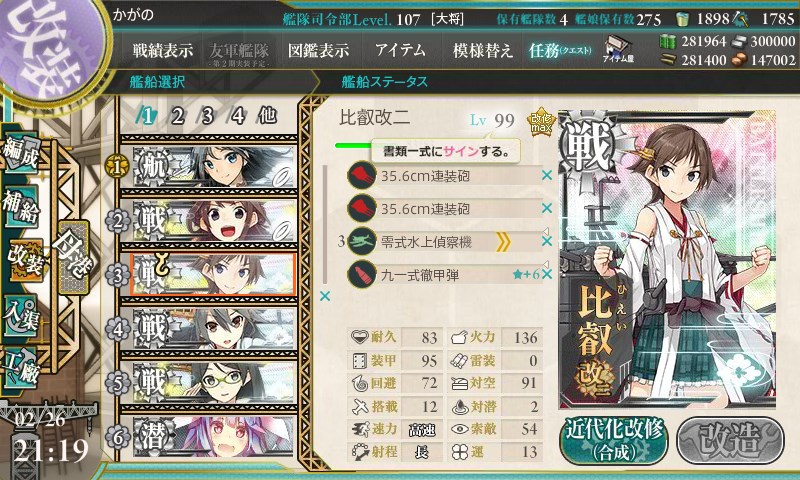This screenshot has width=800, height=480.
Task: Click the greyed 改造 remodel button
Action: click(x=730, y=440)
